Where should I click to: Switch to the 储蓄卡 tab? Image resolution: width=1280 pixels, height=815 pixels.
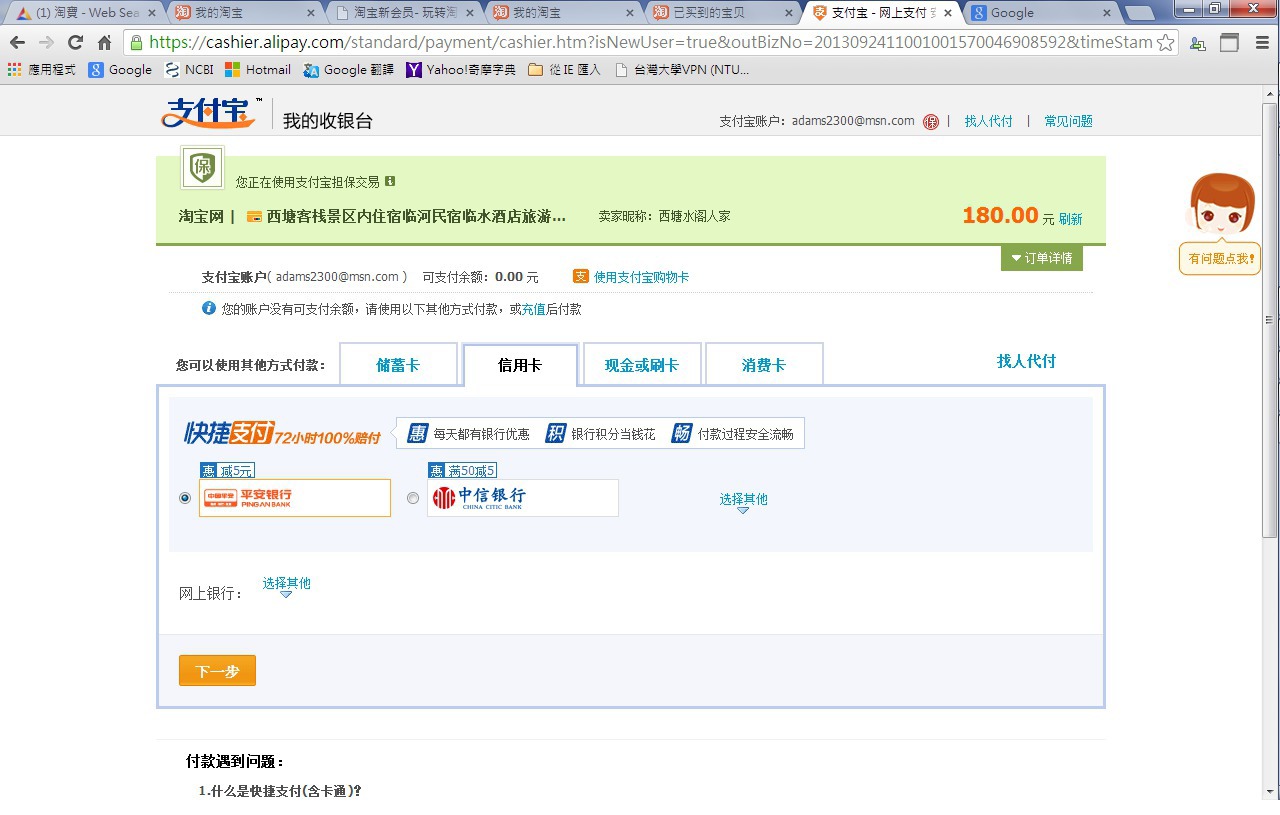coord(398,364)
